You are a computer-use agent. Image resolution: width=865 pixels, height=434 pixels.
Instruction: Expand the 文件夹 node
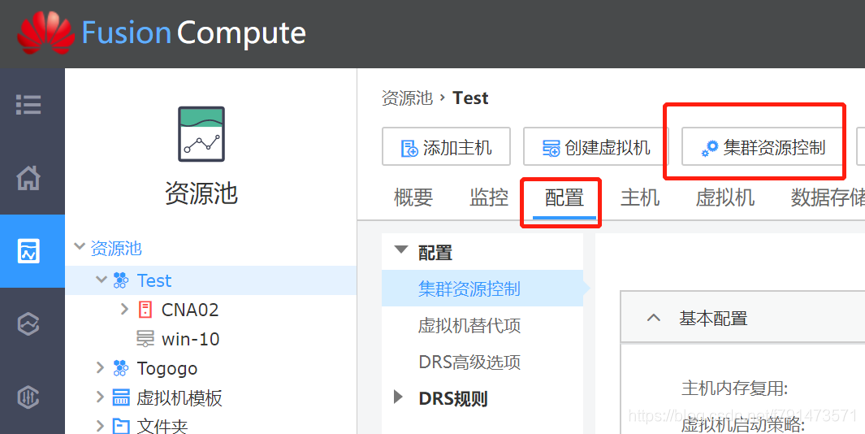[100, 425]
